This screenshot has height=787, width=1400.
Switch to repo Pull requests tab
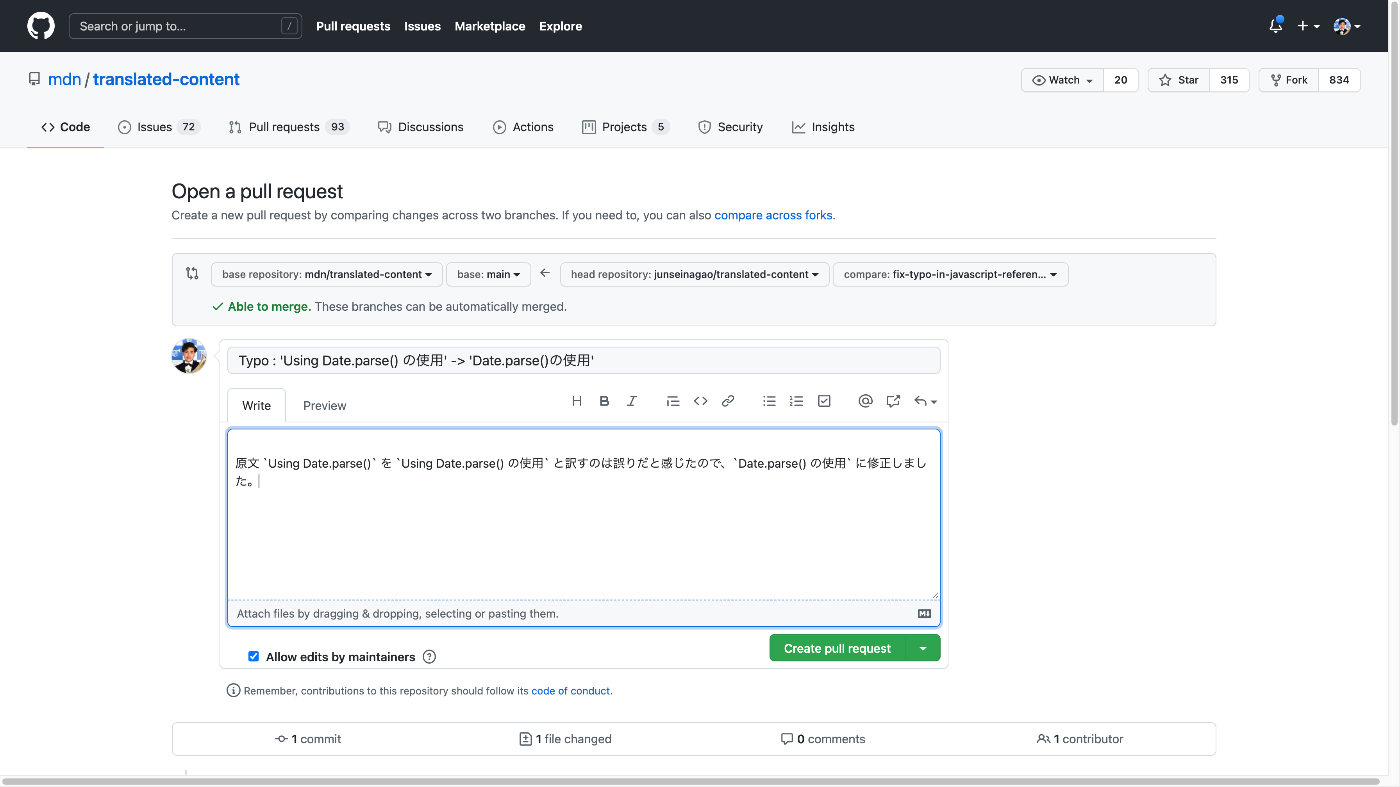tap(288, 127)
